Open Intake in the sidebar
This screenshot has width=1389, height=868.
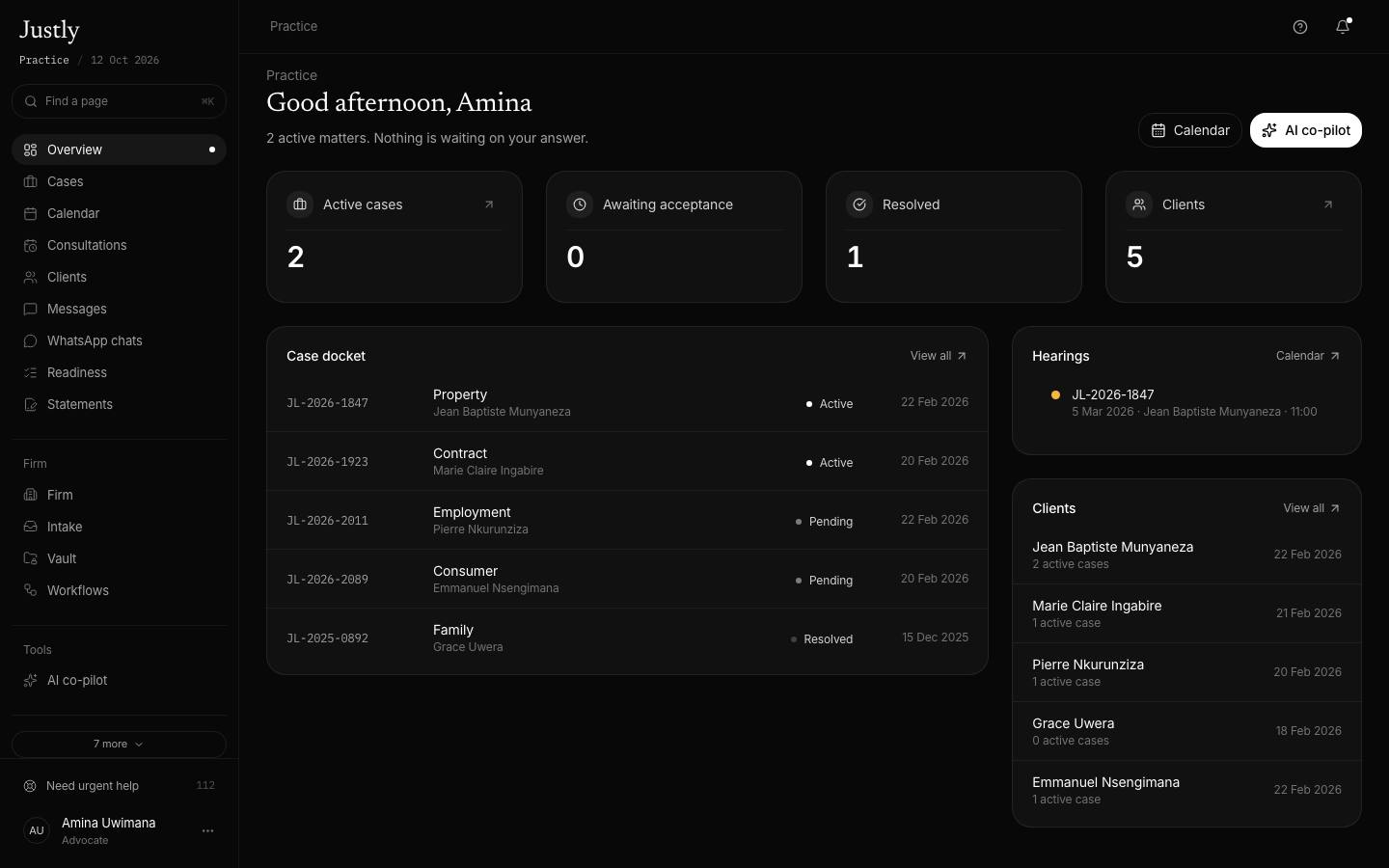[119, 527]
